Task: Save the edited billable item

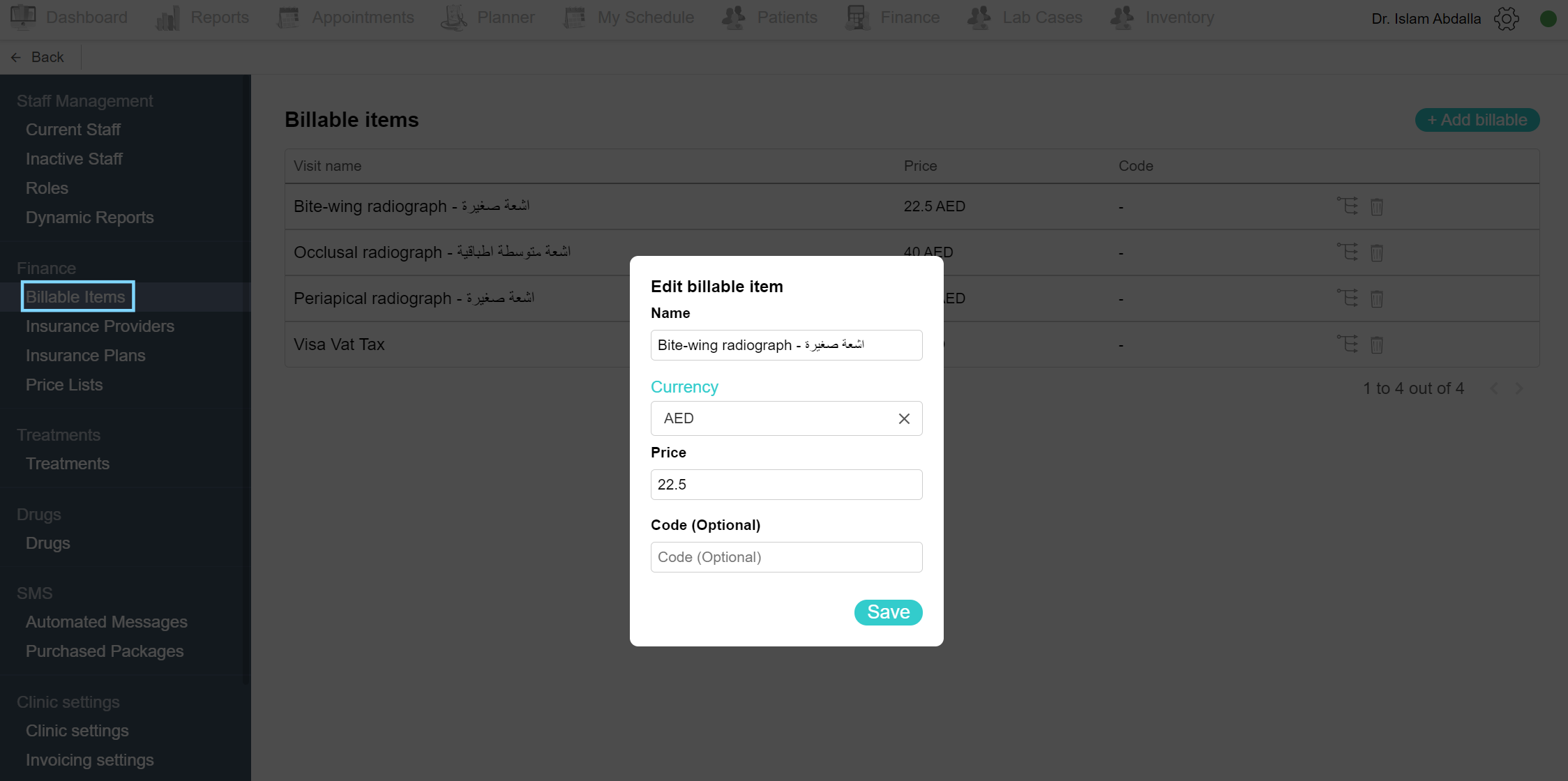Action: coord(888,612)
